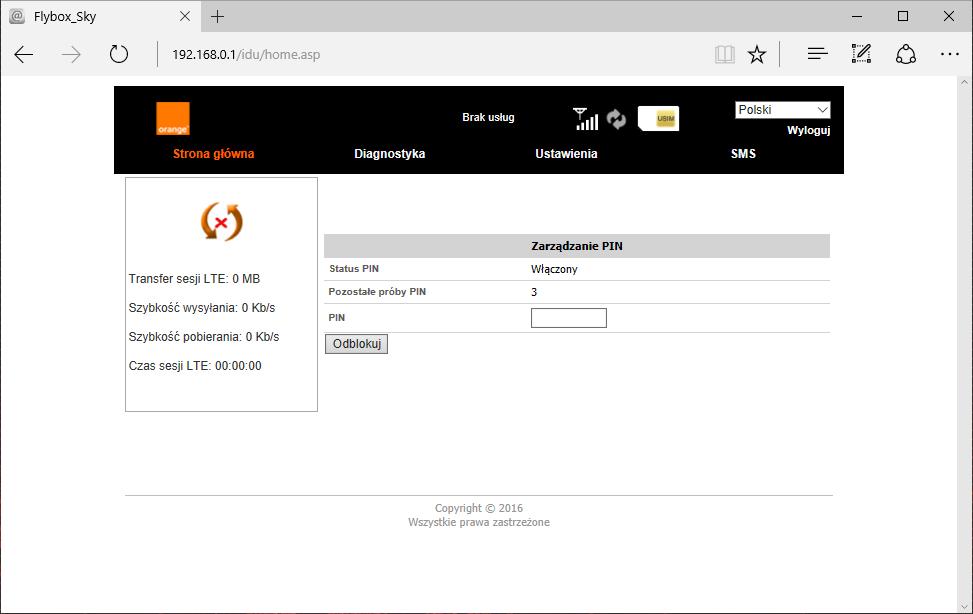Open the browser Hub icon
The image size is (973, 614).
pos(817,55)
